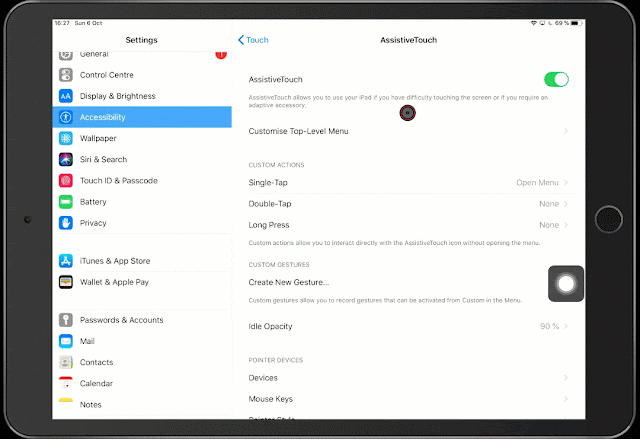This screenshot has height=439, width=640.
Task: Tap the Battery sidebar label
Action: pyautogui.click(x=93, y=202)
